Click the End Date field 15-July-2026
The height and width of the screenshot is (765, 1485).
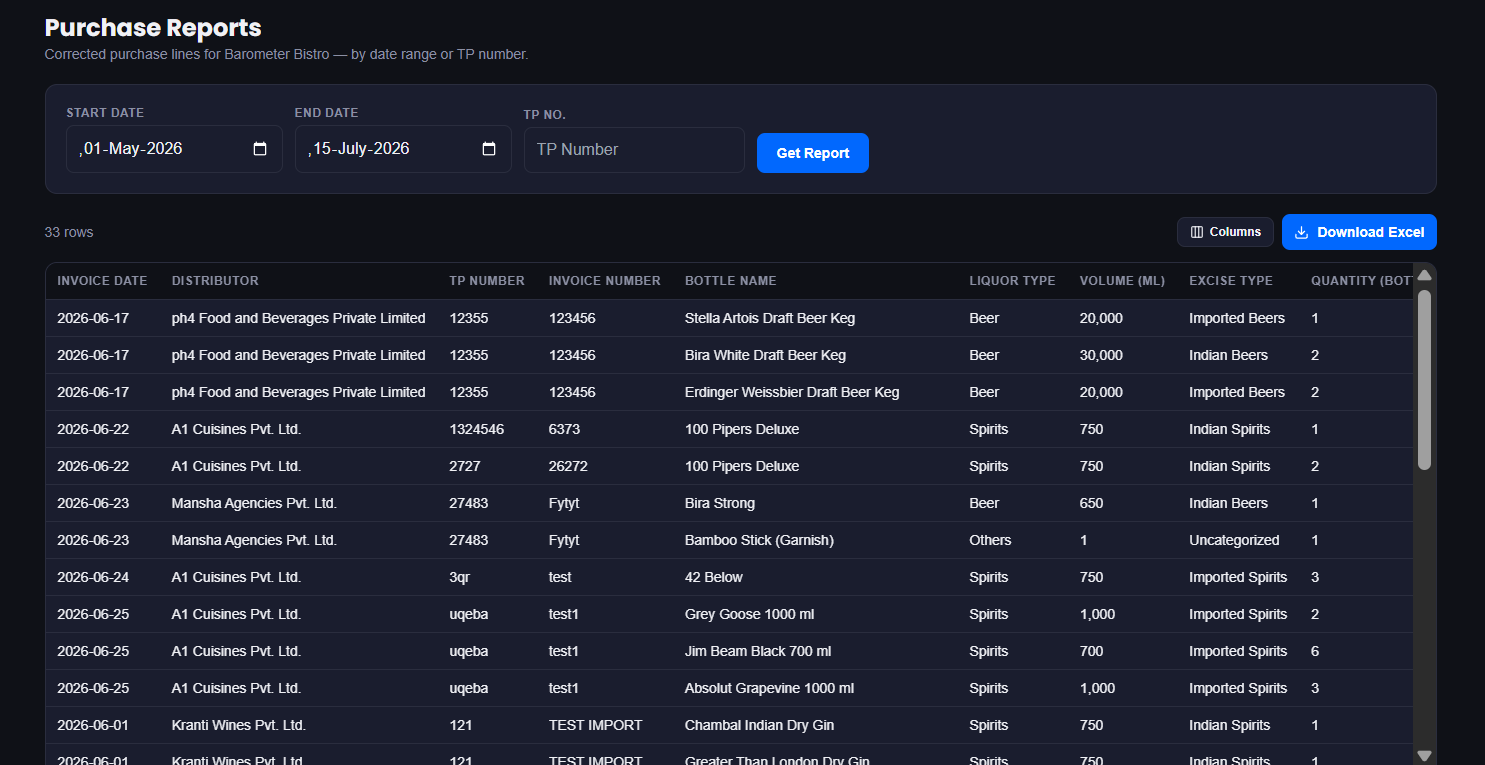[403, 149]
